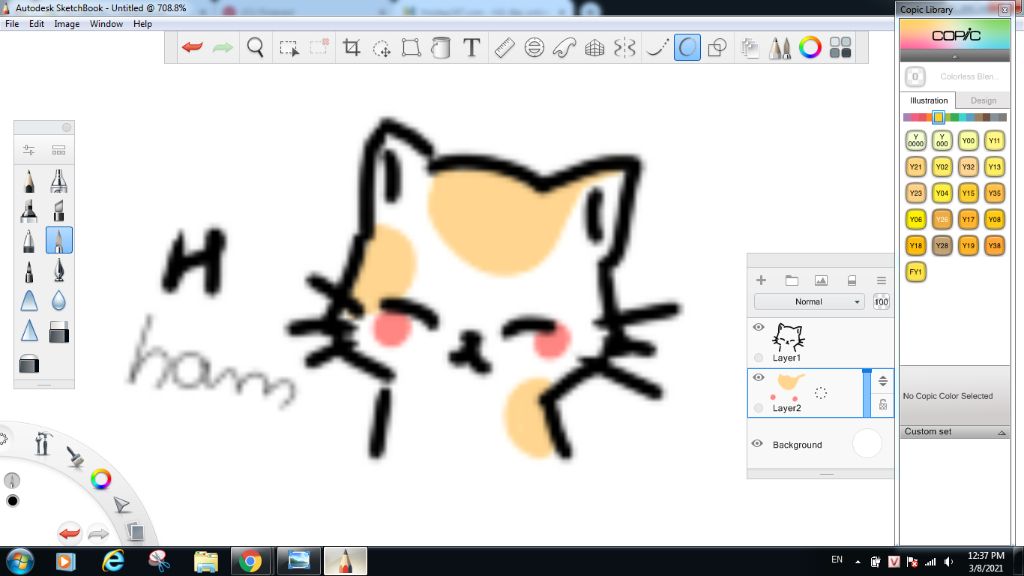Open the layer panel menu icon
This screenshot has width=1024, height=576.
[881, 280]
